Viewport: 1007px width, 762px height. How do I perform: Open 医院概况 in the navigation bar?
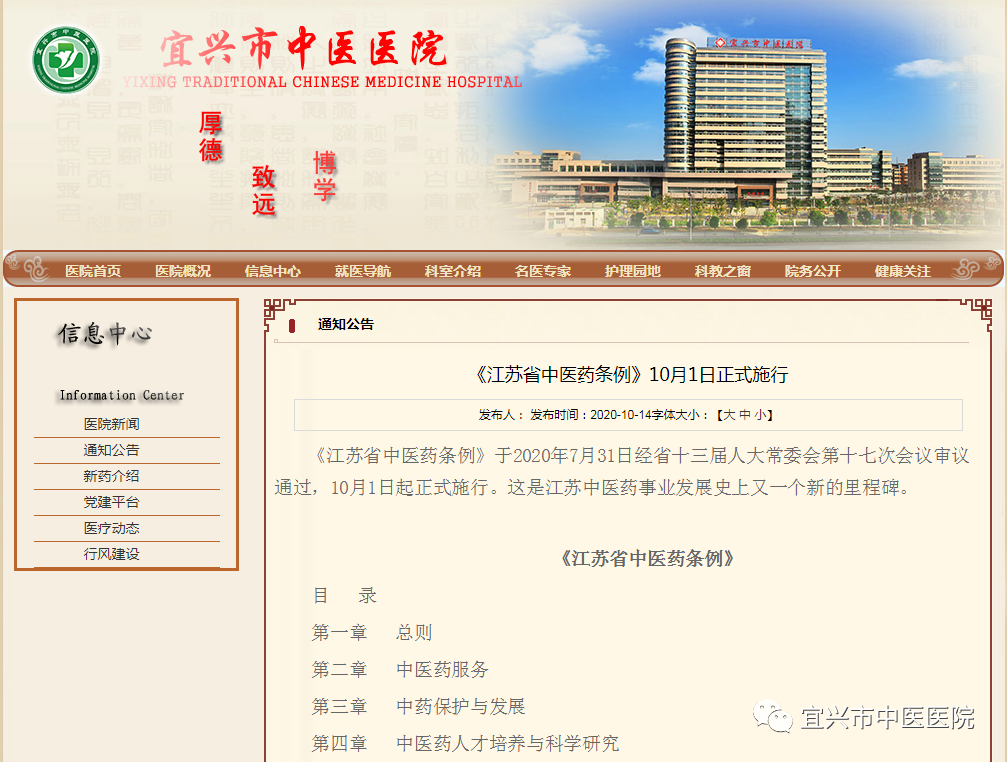click(183, 271)
